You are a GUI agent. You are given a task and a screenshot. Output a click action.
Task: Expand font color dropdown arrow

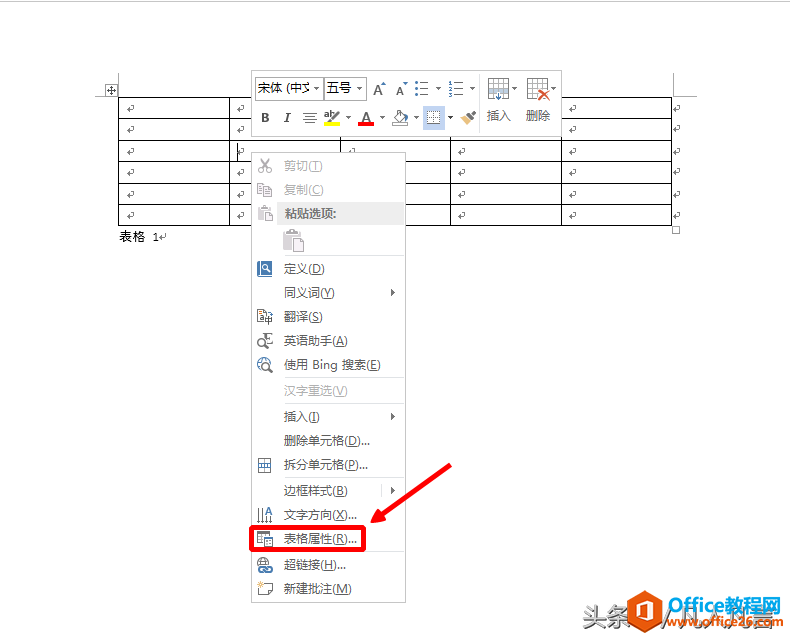pos(382,118)
